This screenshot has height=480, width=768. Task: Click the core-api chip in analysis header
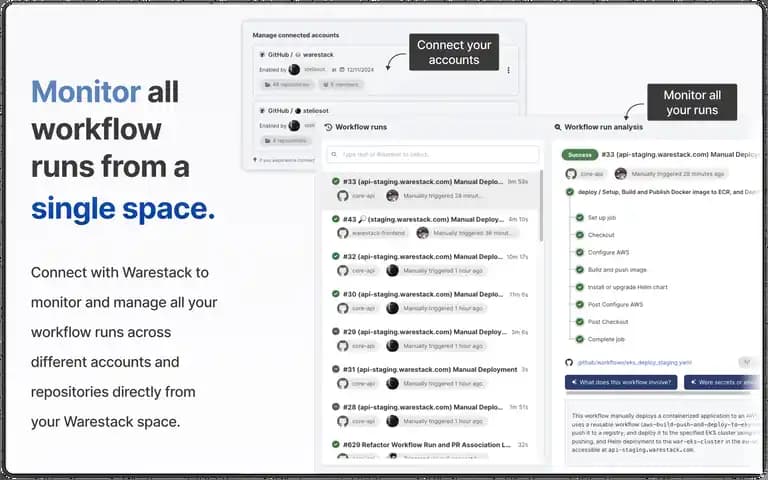591,174
